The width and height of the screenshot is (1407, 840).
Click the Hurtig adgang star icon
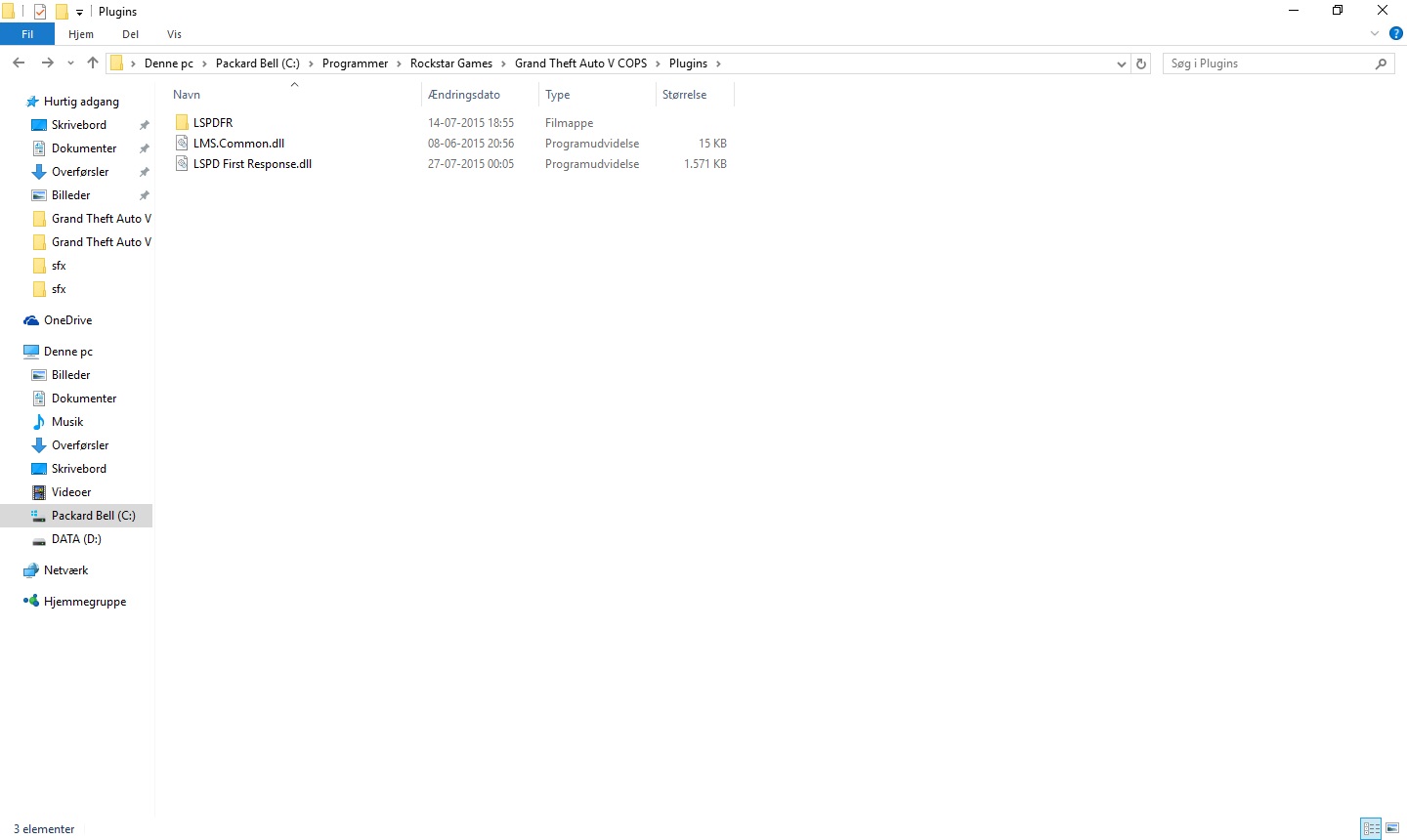[32, 102]
